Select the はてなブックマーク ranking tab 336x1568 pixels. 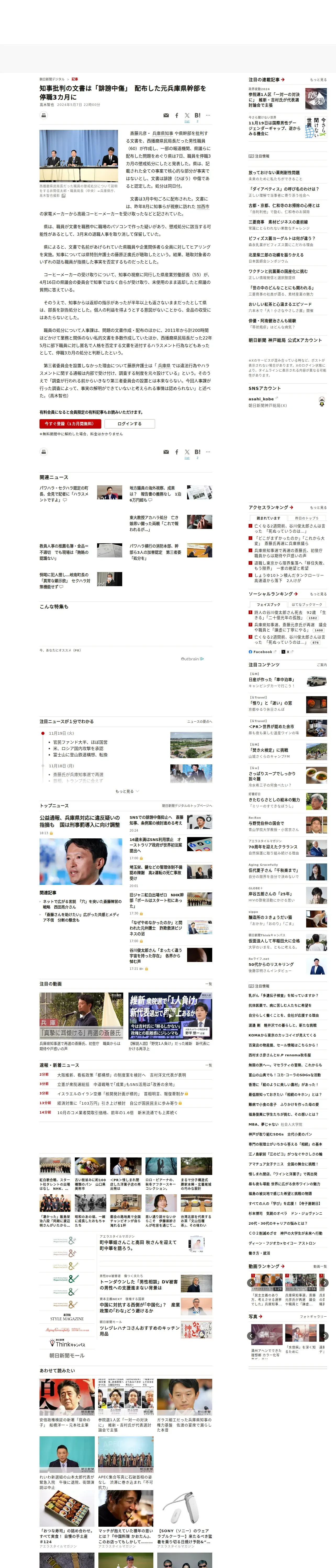click(x=307, y=605)
